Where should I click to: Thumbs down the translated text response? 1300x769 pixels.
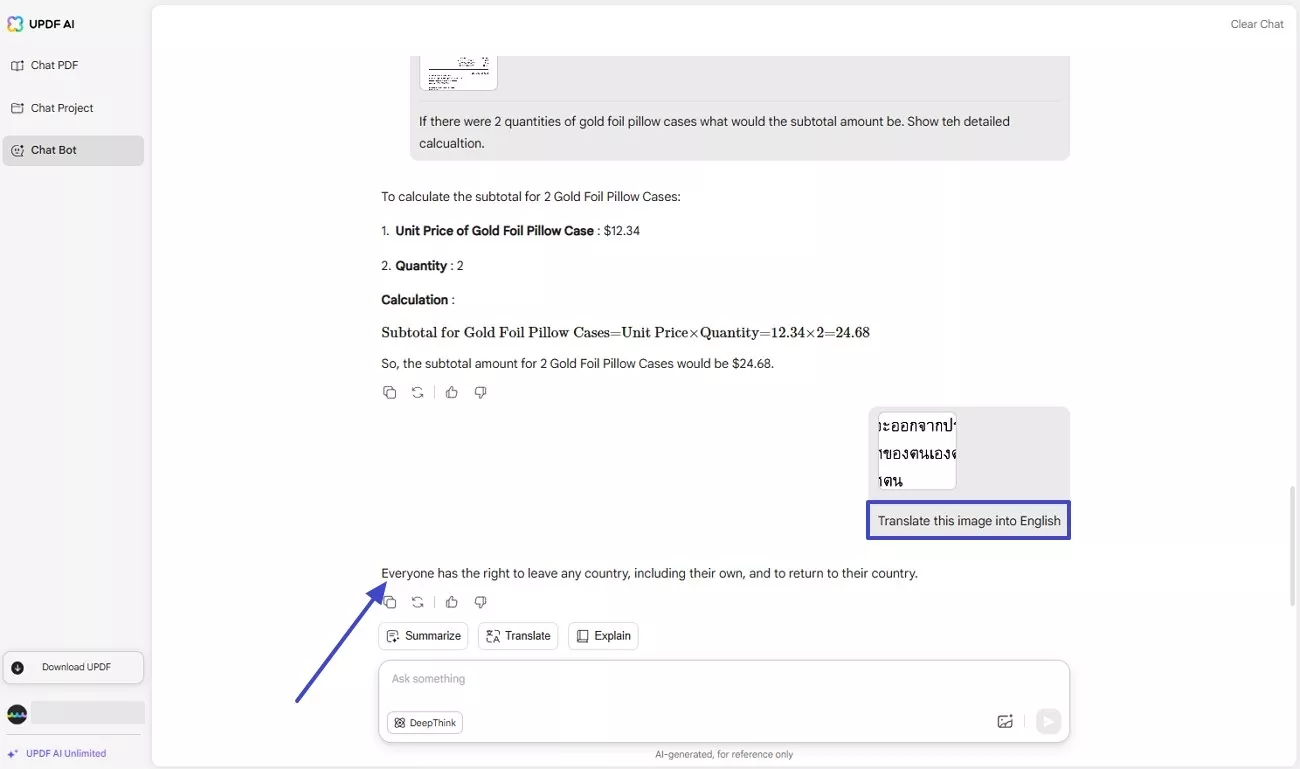[x=480, y=602]
